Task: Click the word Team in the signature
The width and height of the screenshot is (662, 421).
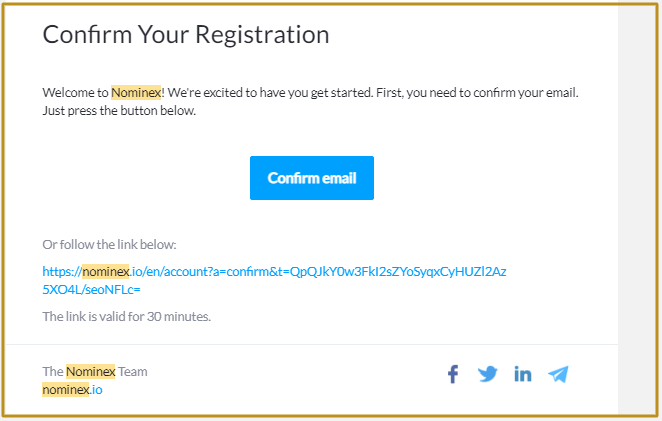Action: (x=133, y=371)
